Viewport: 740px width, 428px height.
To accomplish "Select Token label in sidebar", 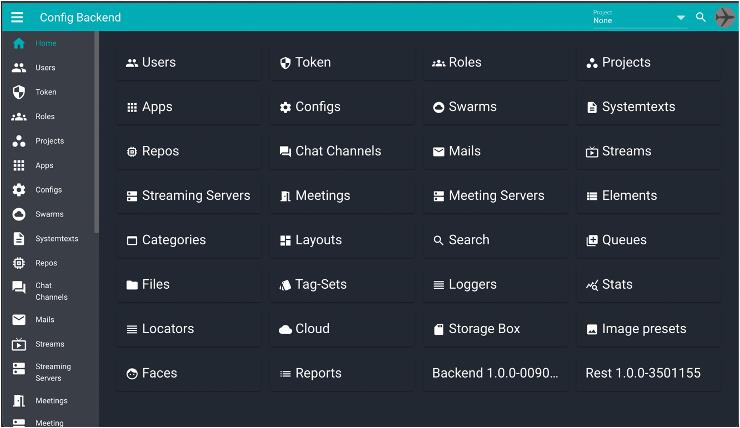I will coord(46,92).
